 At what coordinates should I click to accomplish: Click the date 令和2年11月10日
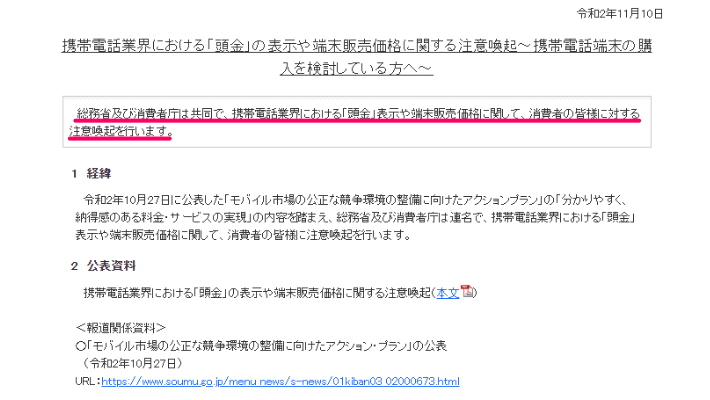(x=619, y=14)
